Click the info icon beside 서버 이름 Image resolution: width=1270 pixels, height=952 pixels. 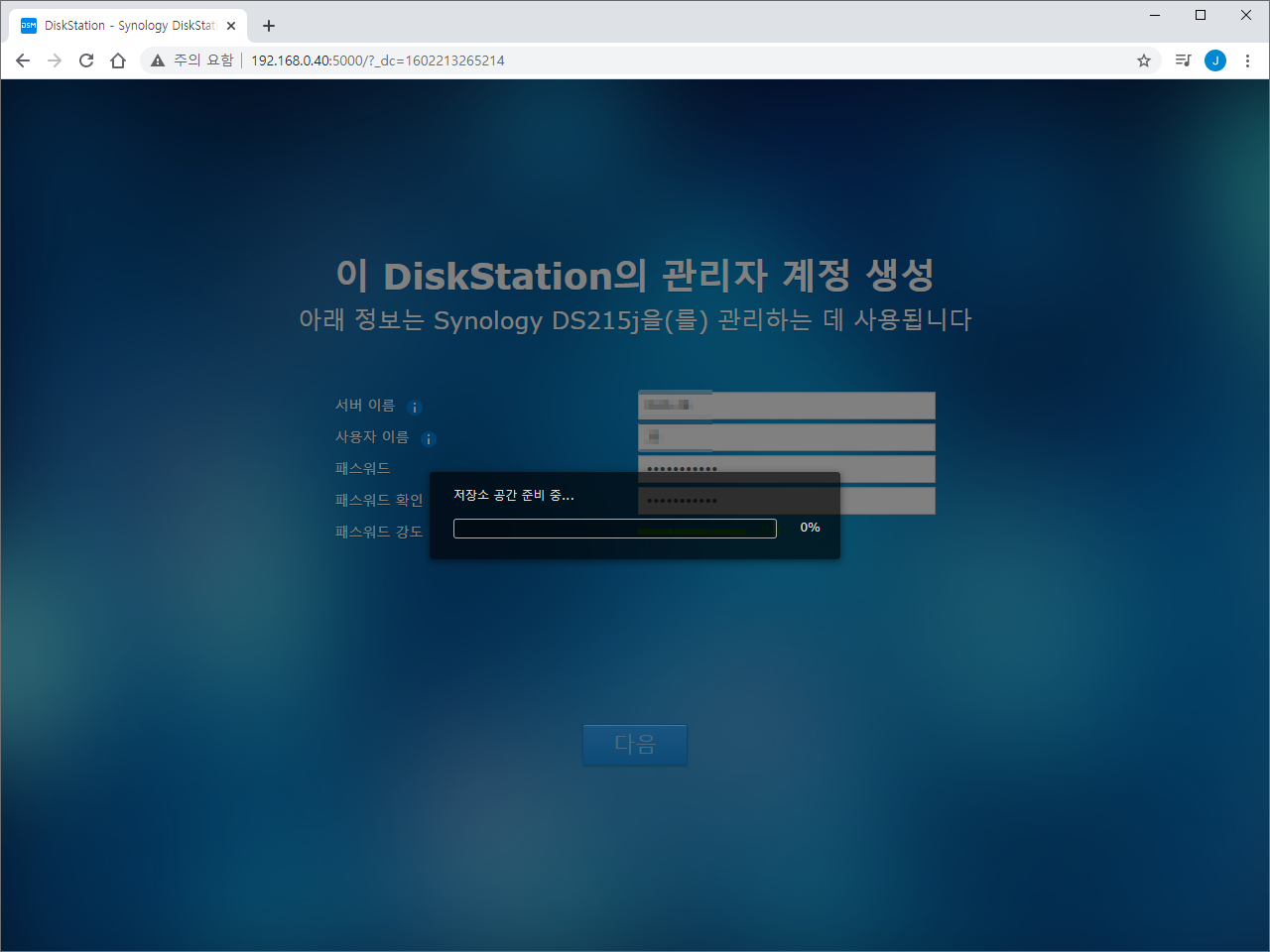tap(415, 407)
